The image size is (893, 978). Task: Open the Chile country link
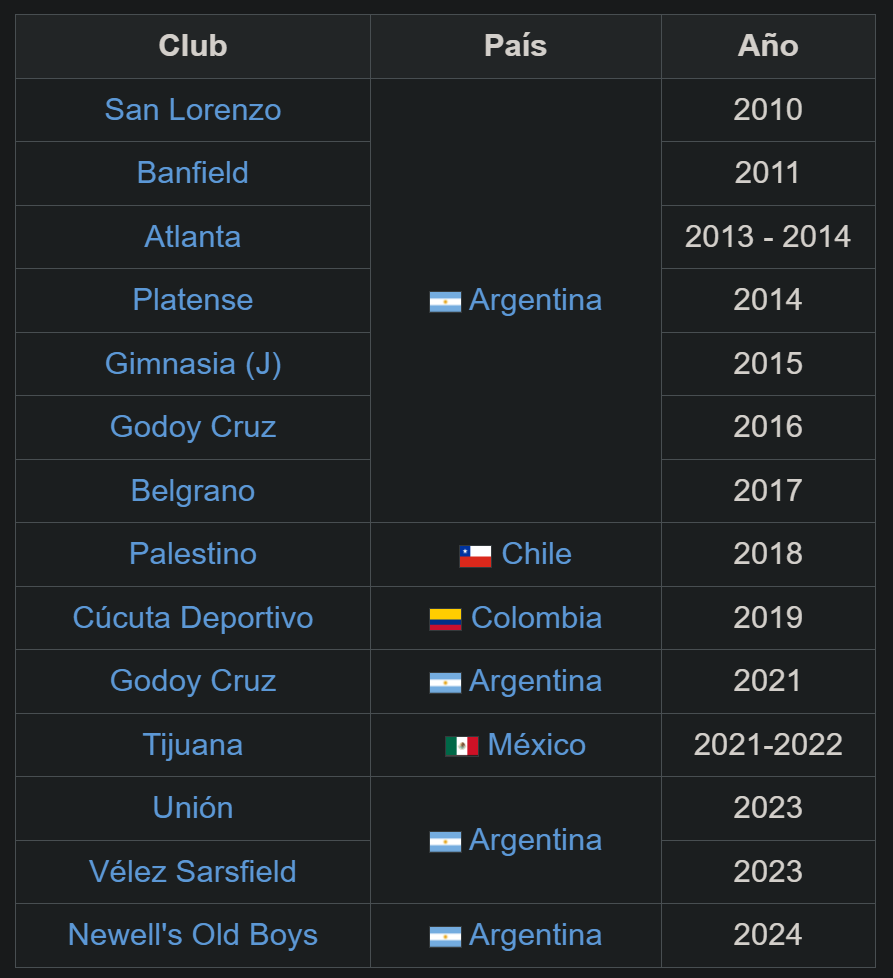tap(536, 554)
